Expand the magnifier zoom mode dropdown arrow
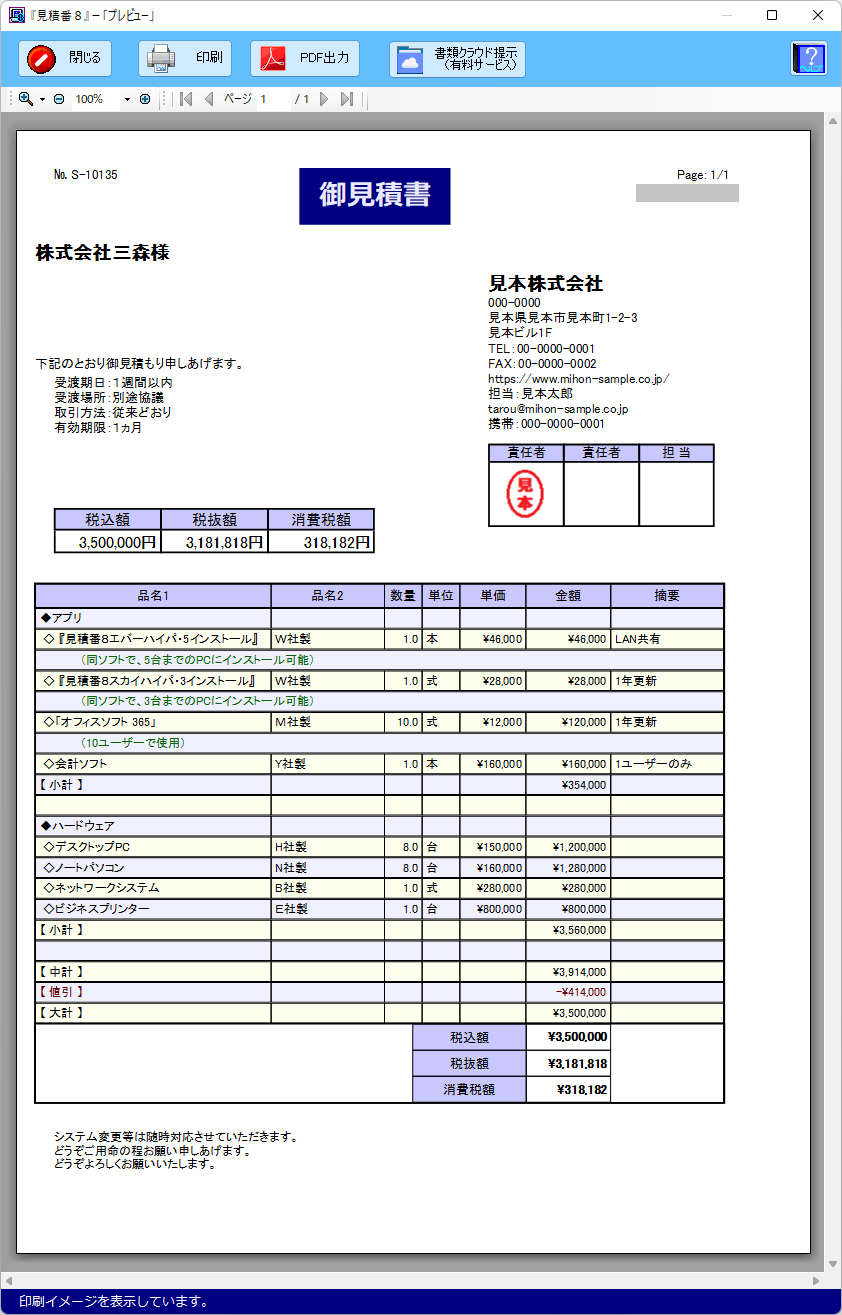The height and width of the screenshot is (1315, 842). [x=42, y=100]
